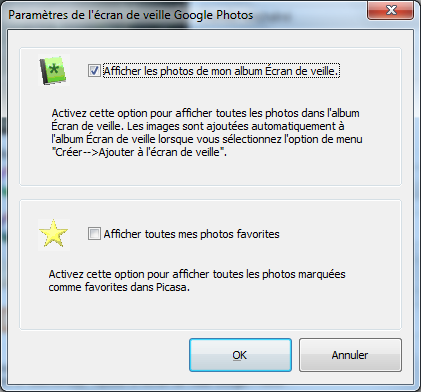Click label text Afficher les photos de mon album
Viewport: 421px width, 392px height.
(184, 71)
